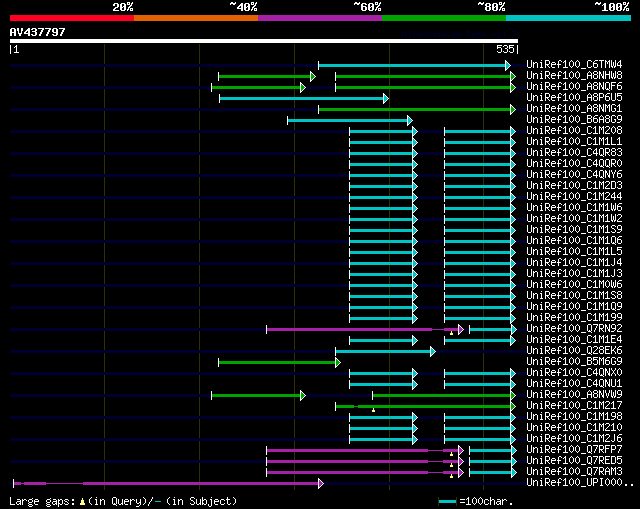This screenshot has height=509, width=640.
Task: Select hit label UniRef100_B6A8G9
Action: click(574, 120)
